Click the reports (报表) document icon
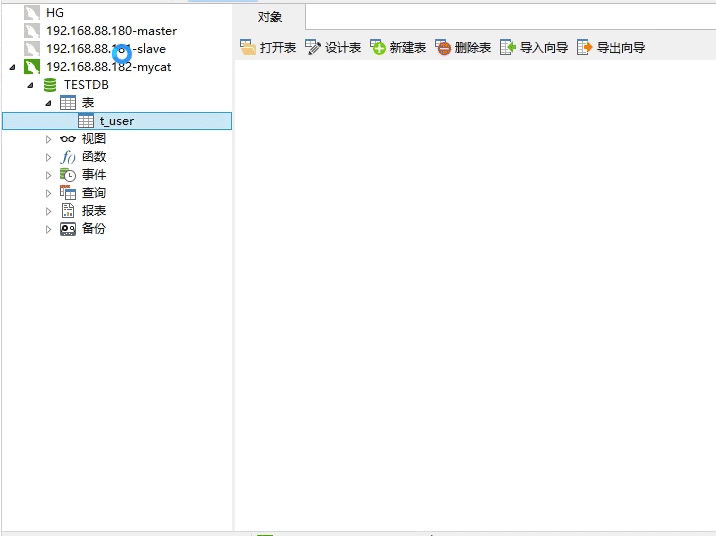 point(68,210)
